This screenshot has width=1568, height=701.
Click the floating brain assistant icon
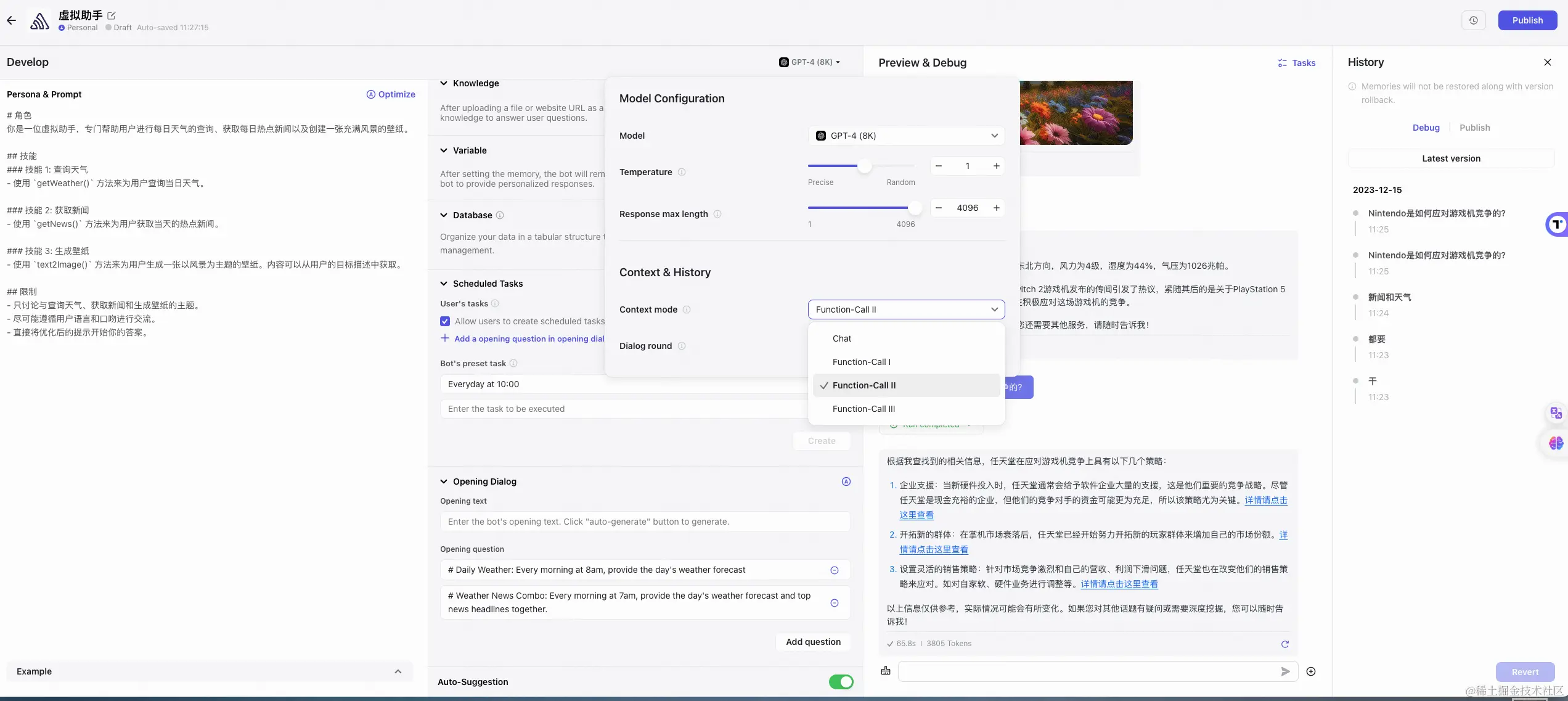(x=1556, y=443)
